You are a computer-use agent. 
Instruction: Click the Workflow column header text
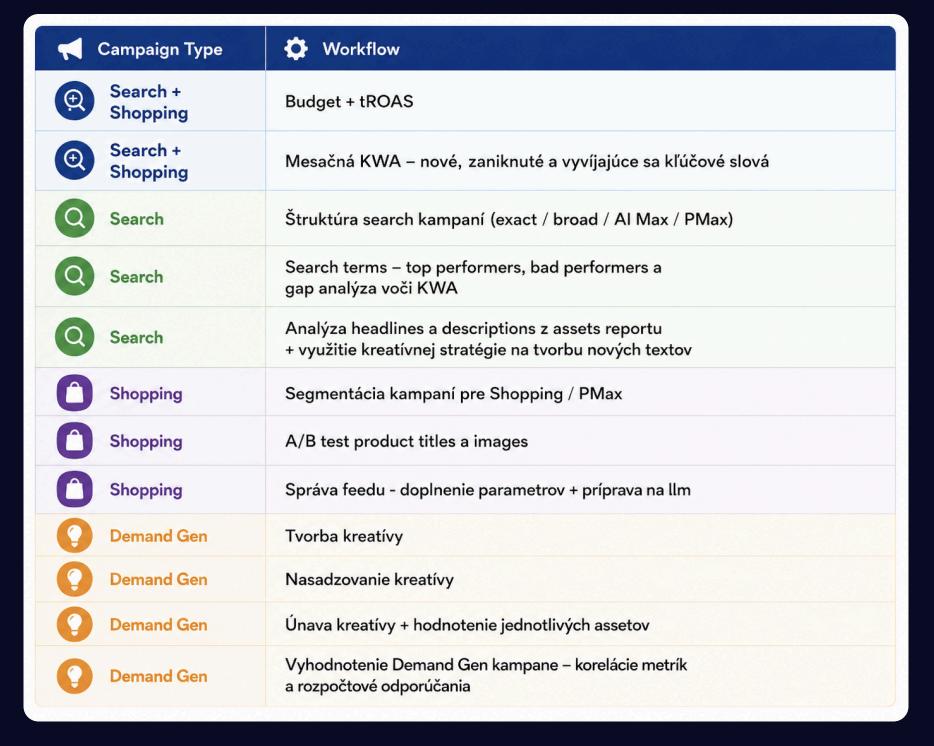click(361, 49)
